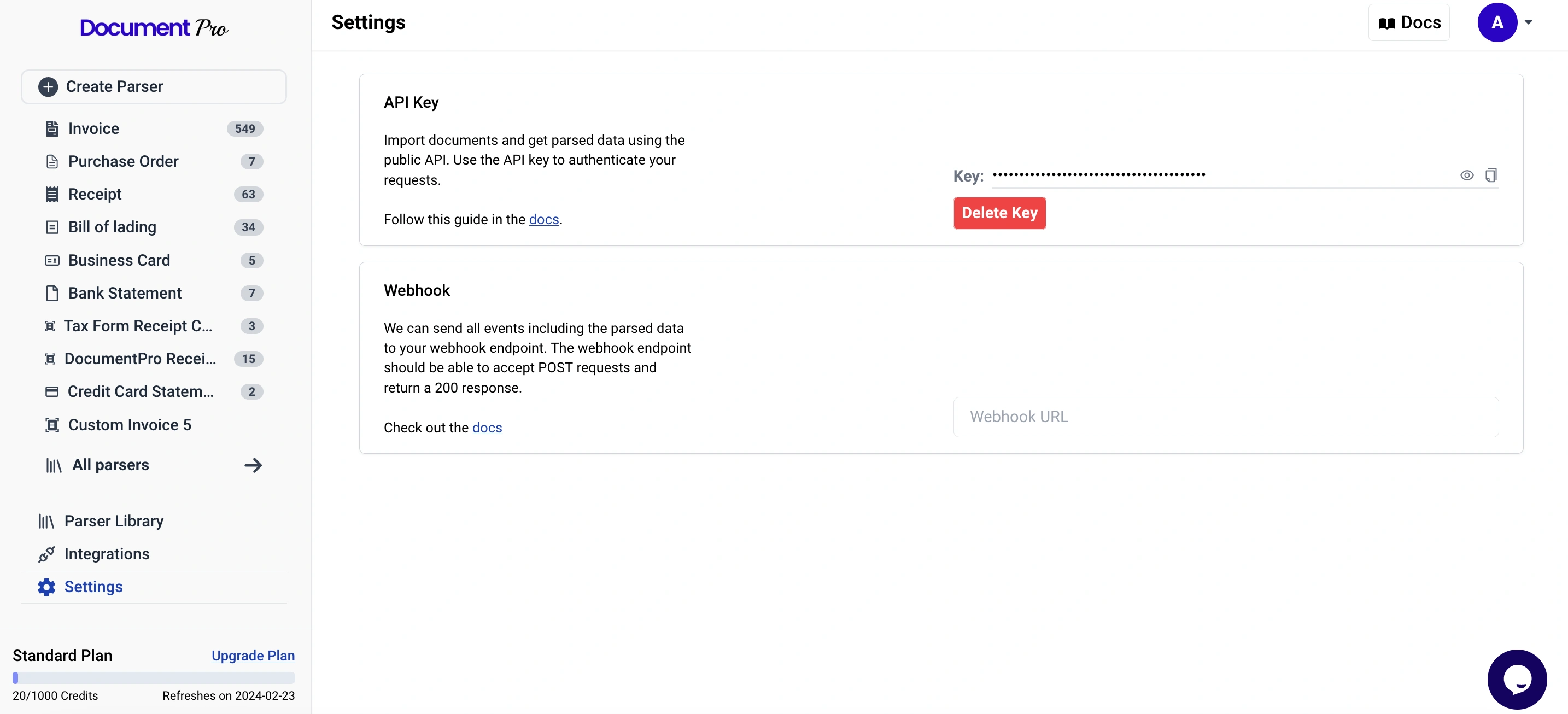
Task: Click the Bank Statement parser icon
Action: click(x=51, y=293)
